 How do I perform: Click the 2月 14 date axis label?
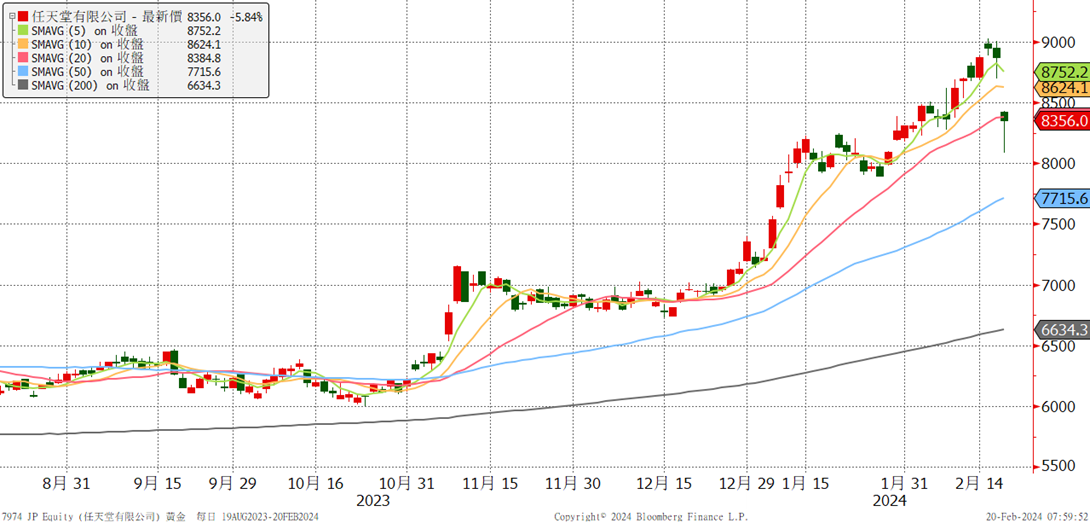coord(979,482)
